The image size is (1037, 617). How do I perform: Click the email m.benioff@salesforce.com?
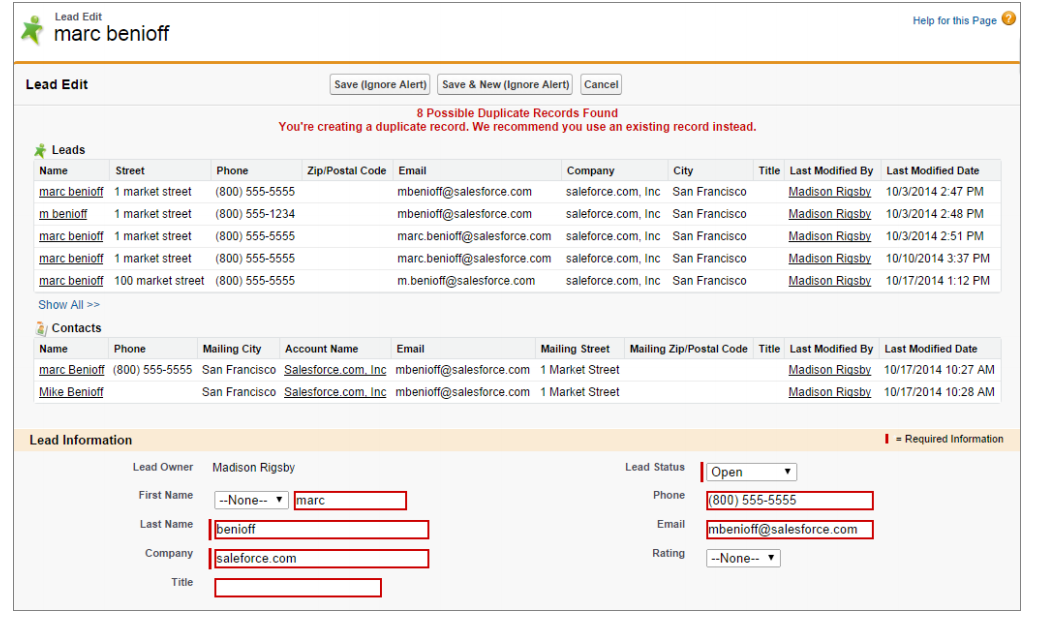tap(466, 281)
